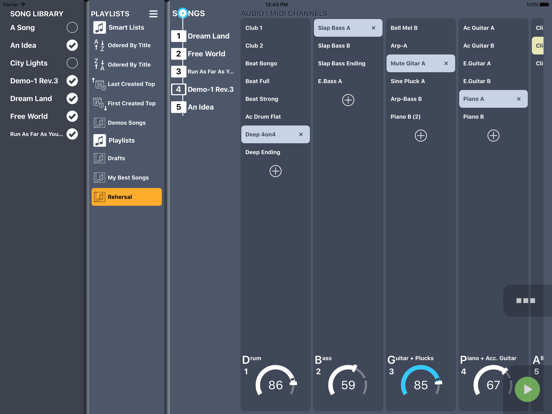
Task: Uncheck Demo-1 Rev.3 in song library
Action: (x=72, y=81)
